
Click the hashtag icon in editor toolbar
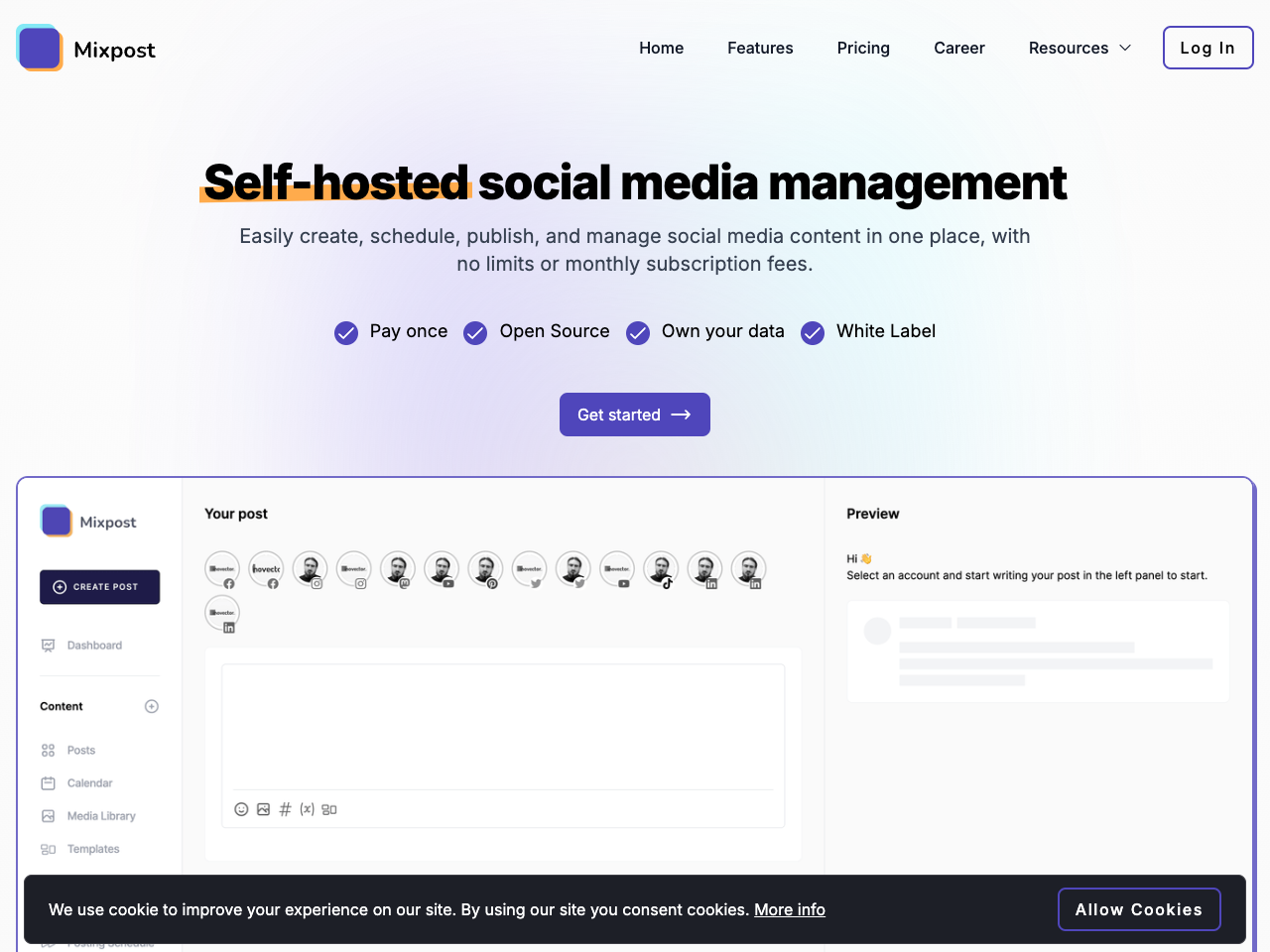[x=285, y=809]
